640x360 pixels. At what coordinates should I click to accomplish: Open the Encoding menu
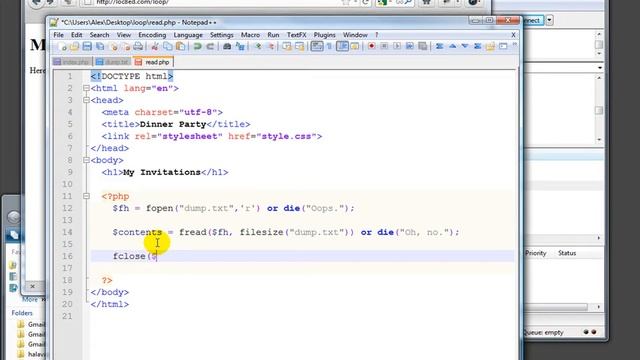pos(152,35)
